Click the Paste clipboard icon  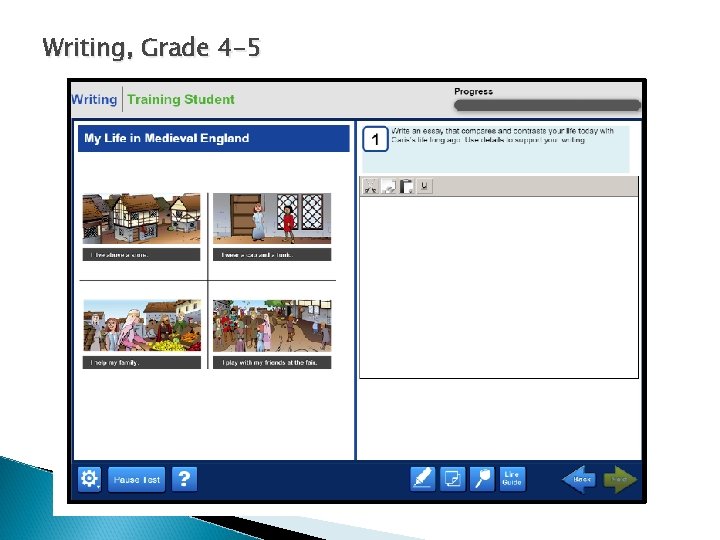point(406,186)
